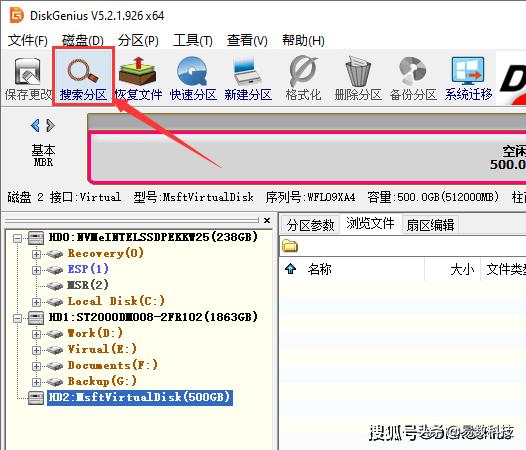Viewport: 526px width, 450px height.
Task: Expand the Recovery(0) partition node
Action: (36, 254)
